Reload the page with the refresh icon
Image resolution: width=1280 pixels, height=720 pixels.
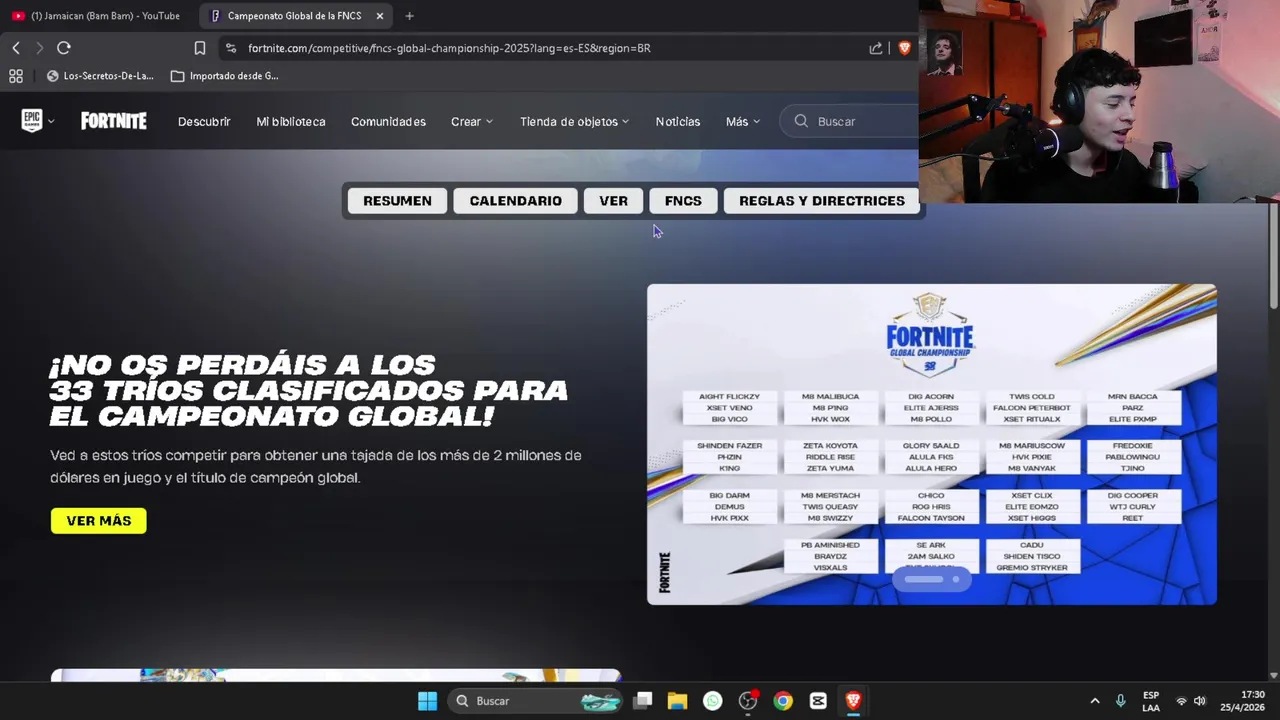64,48
